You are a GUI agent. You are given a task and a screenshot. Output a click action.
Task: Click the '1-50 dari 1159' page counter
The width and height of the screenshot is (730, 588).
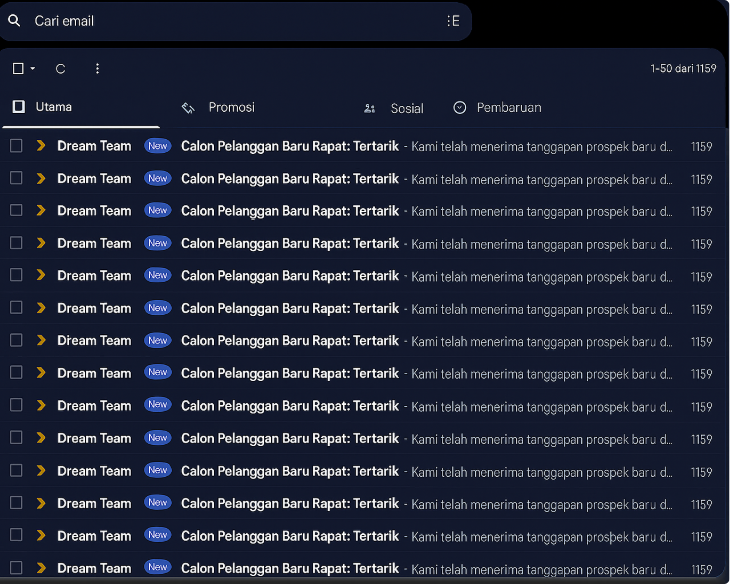682,69
